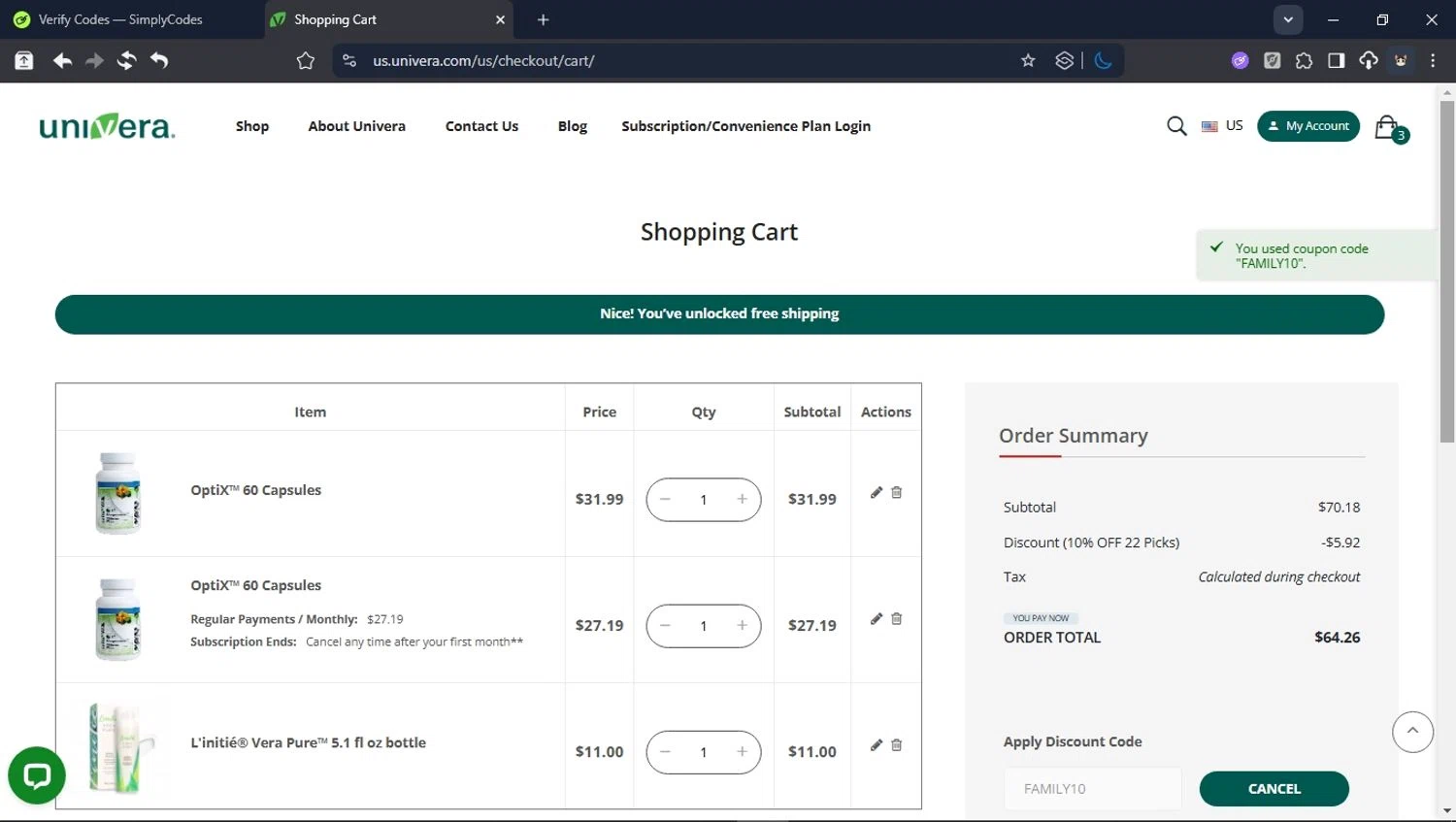Click the undo-style arrow in browser toolbar

tap(159, 60)
